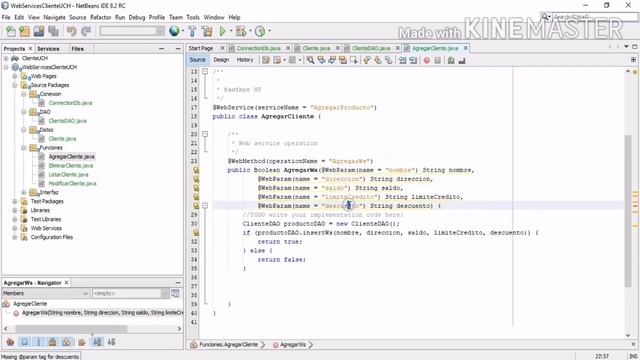The image size is (640, 360).
Task: Toggle Sort by Source in Navigator
Action: 111,342
